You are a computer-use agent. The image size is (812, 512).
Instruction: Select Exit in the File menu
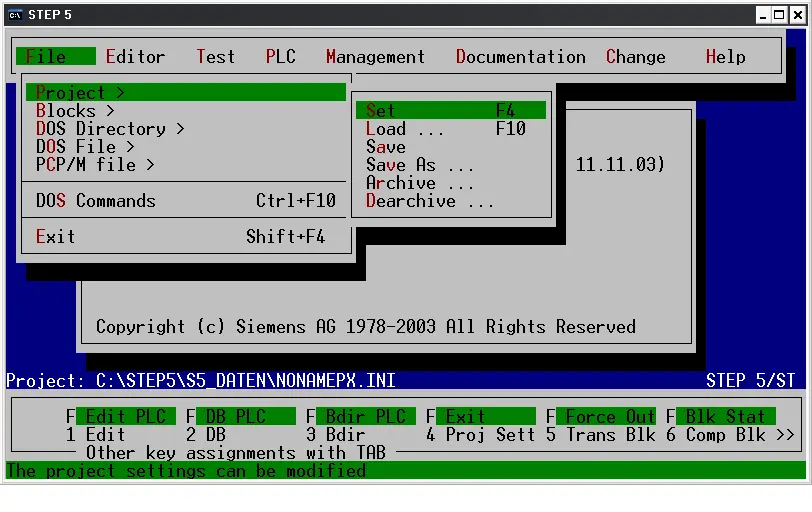(186, 237)
